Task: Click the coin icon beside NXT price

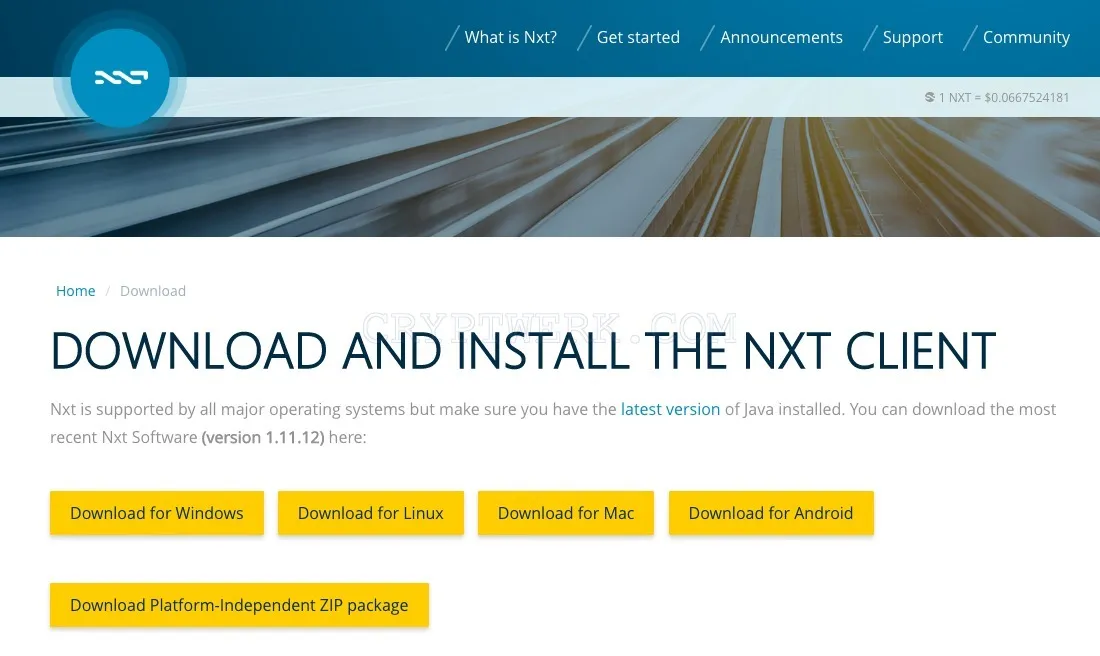Action: pyautogui.click(x=930, y=98)
